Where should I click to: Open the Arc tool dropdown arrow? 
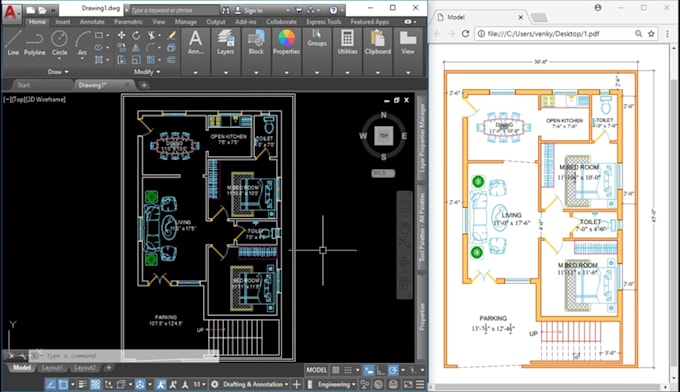(x=82, y=59)
